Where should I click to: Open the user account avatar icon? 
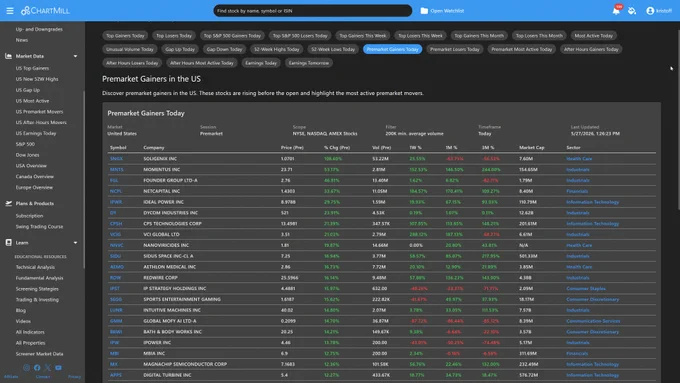click(x=650, y=11)
